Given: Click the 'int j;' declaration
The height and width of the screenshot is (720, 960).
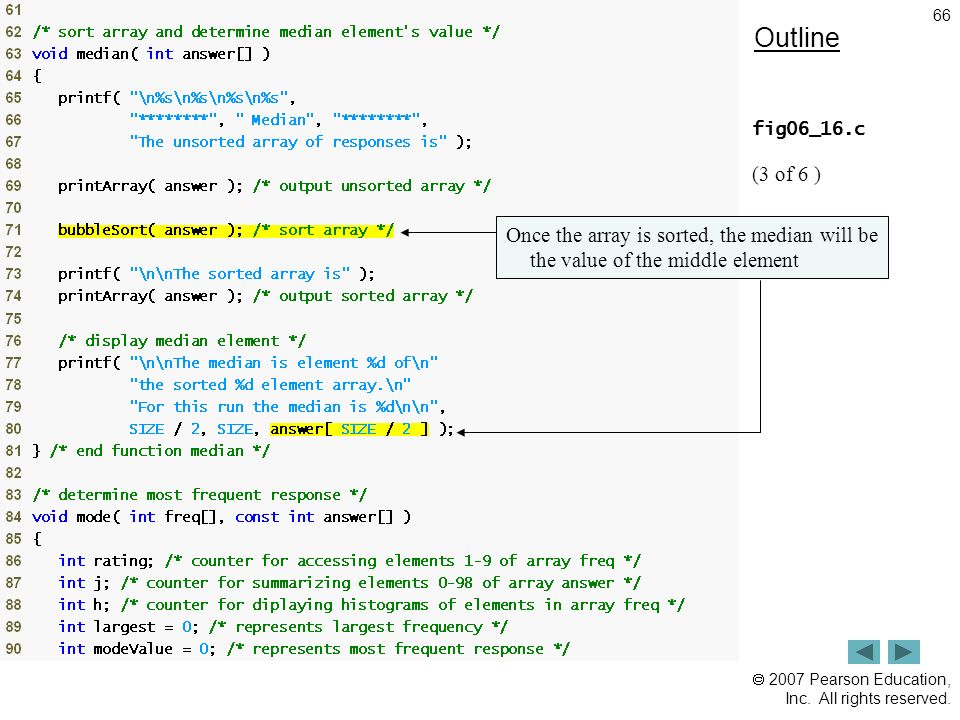Looking at the screenshot, I should (x=84, y=583).
